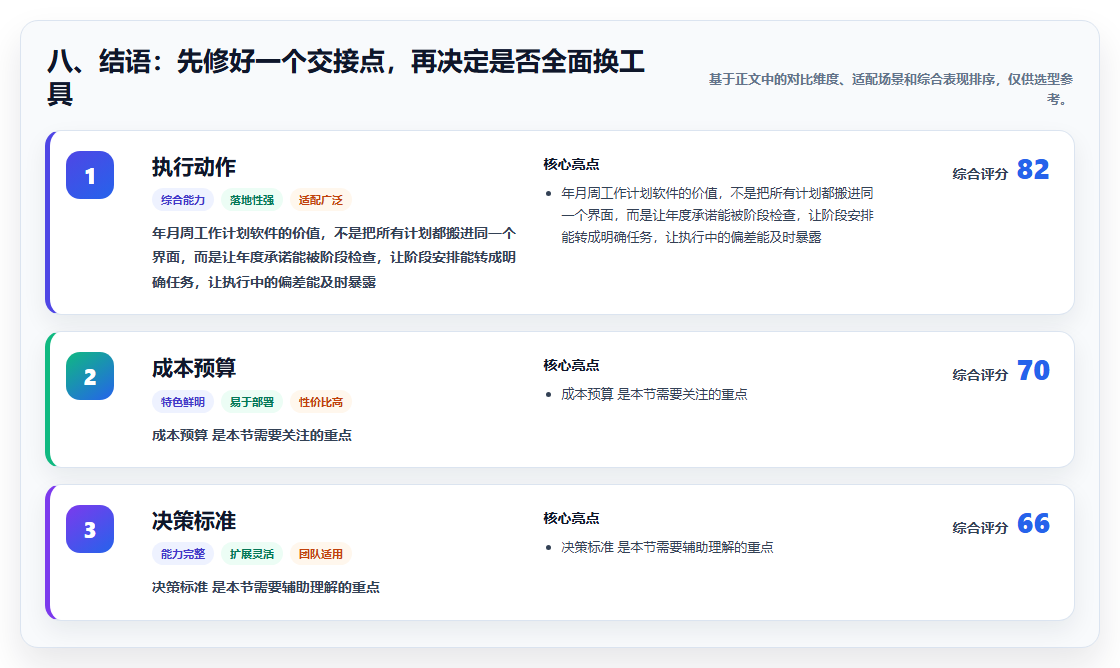This screenshot has height=668, width=1120.
Task: Click the 性价比高 tag
Action: point(321,402)
